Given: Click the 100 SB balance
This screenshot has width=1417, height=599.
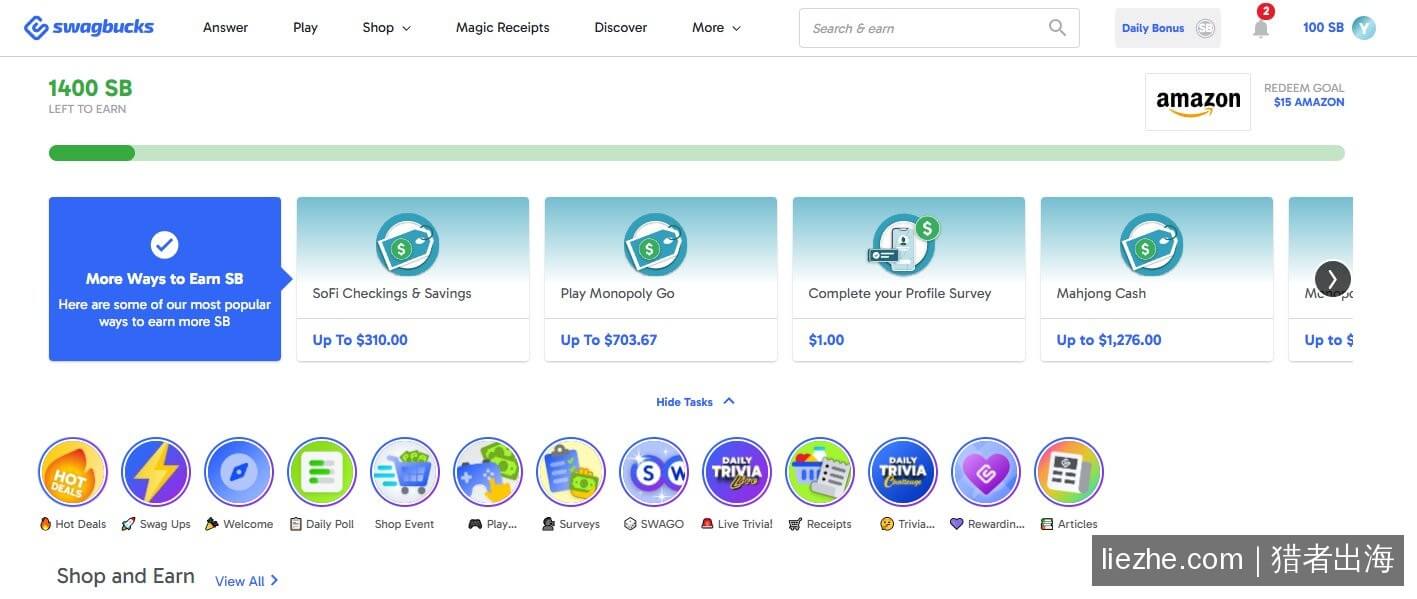Looking at the screenshot, I should point(1323,28).
